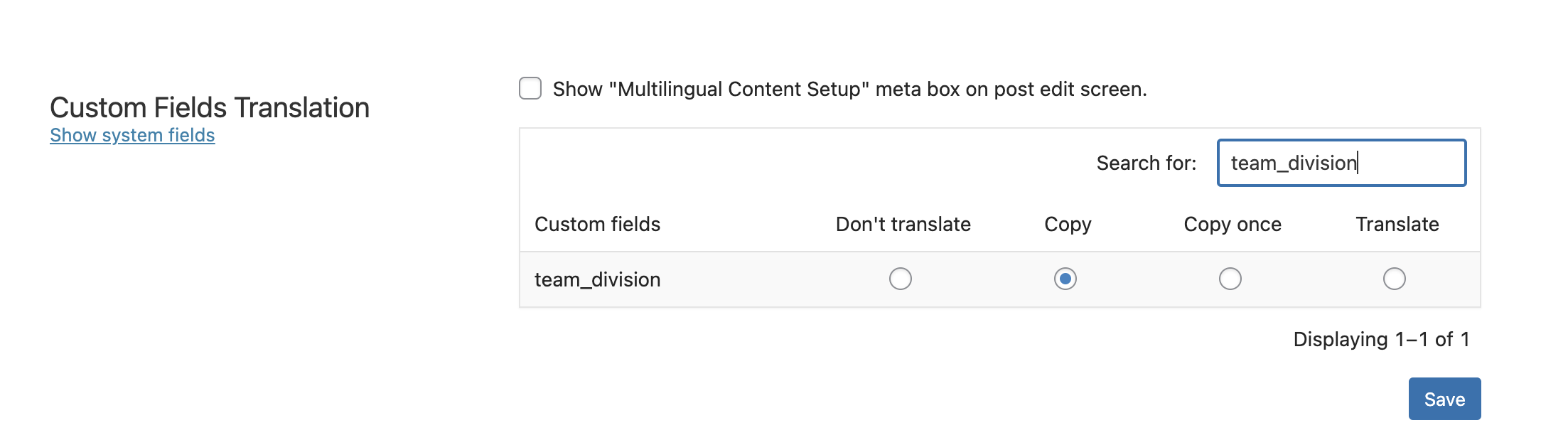Click the team_division field name in table row
1568x445 pixels.
pos(597,280)
